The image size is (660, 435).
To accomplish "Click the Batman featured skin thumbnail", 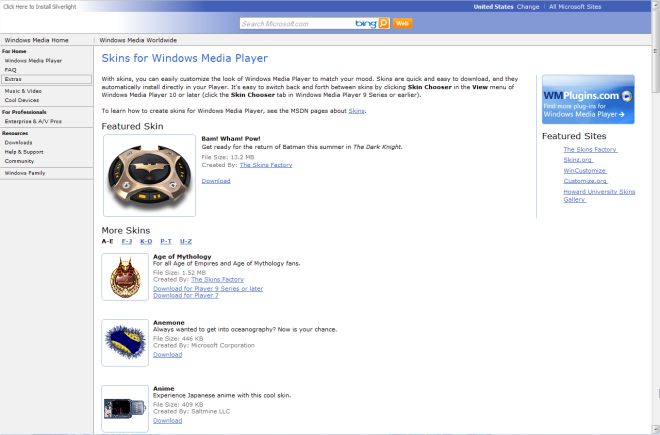I will [x=149, y=175].
